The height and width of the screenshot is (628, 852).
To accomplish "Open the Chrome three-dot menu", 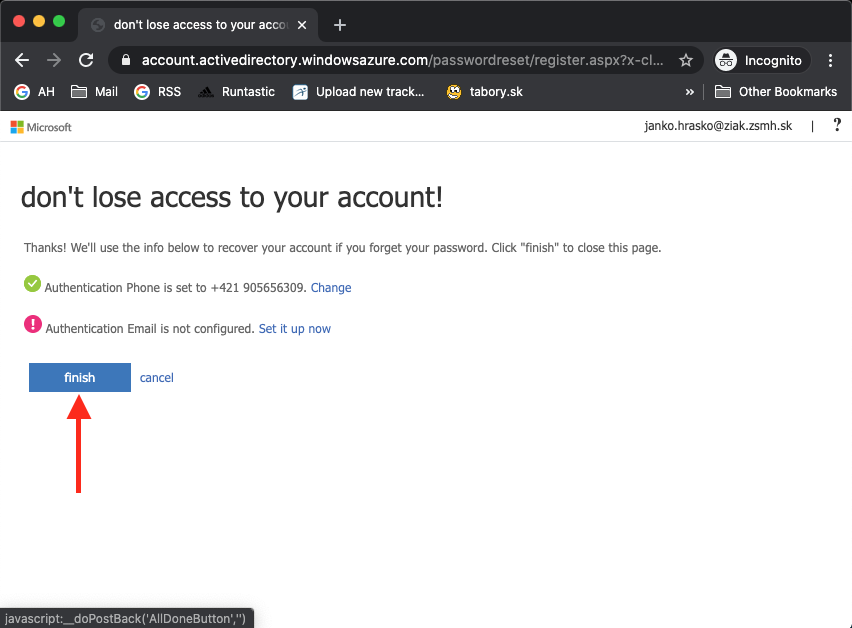I will tap(831, 60).
